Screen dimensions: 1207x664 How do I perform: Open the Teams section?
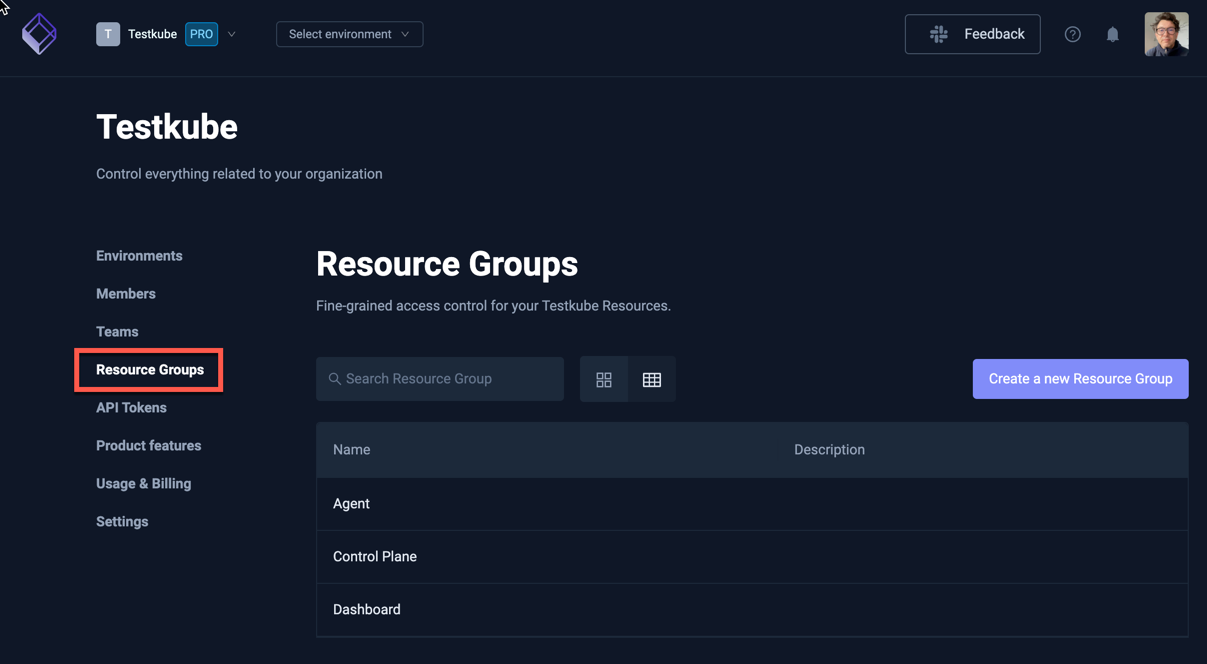[x=117, y=332]
